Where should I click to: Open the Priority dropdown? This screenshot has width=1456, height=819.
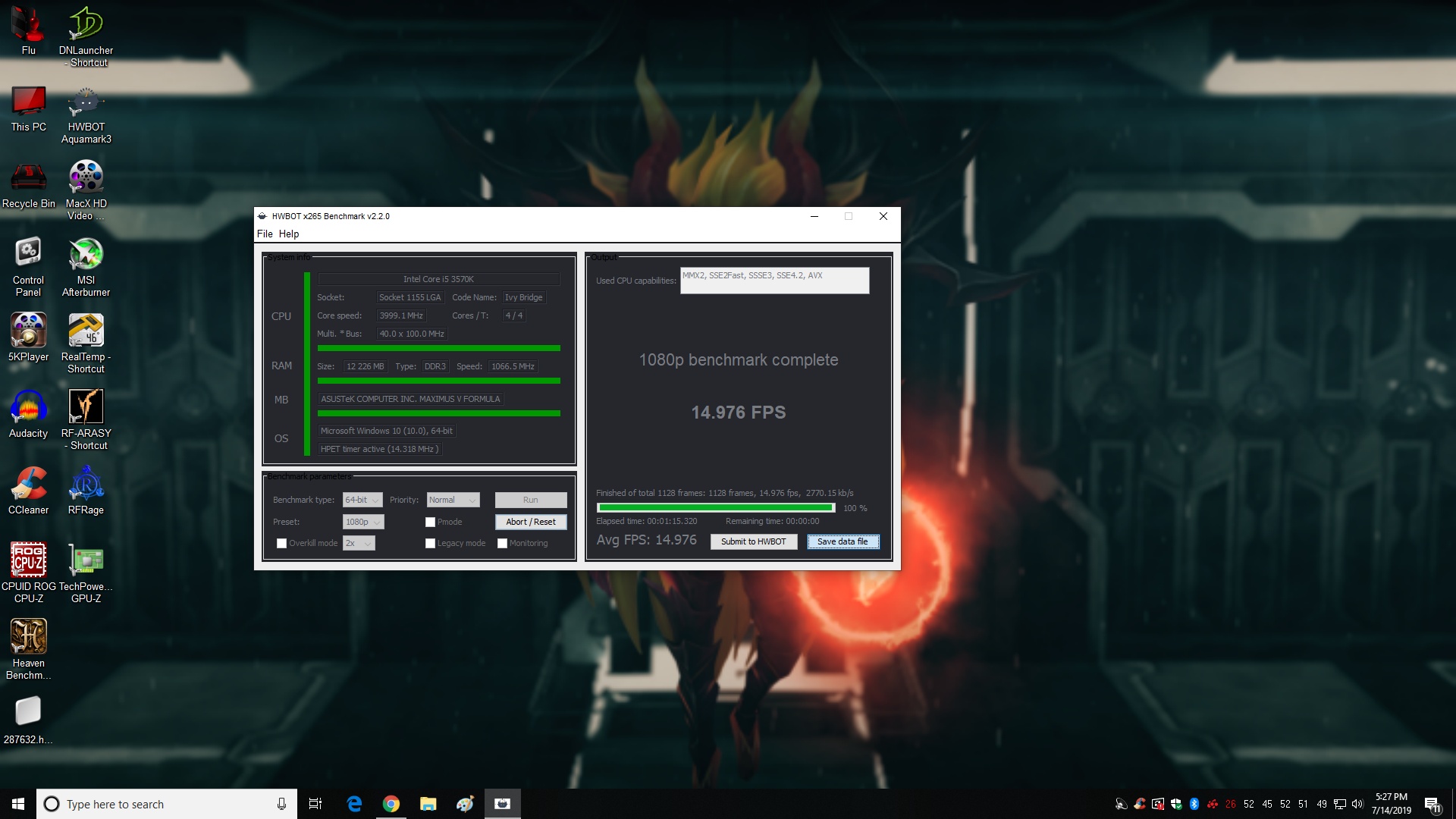(x=453, y=500)
